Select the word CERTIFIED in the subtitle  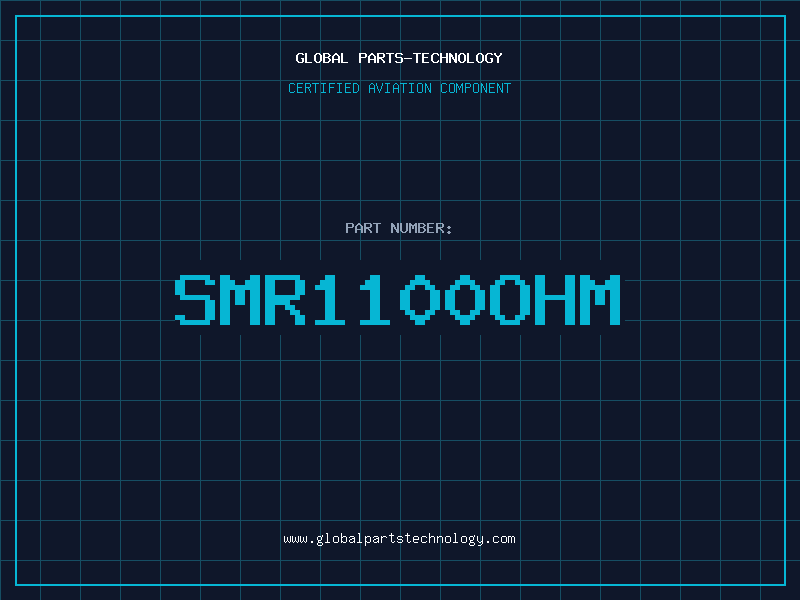[x=324, y=88]
